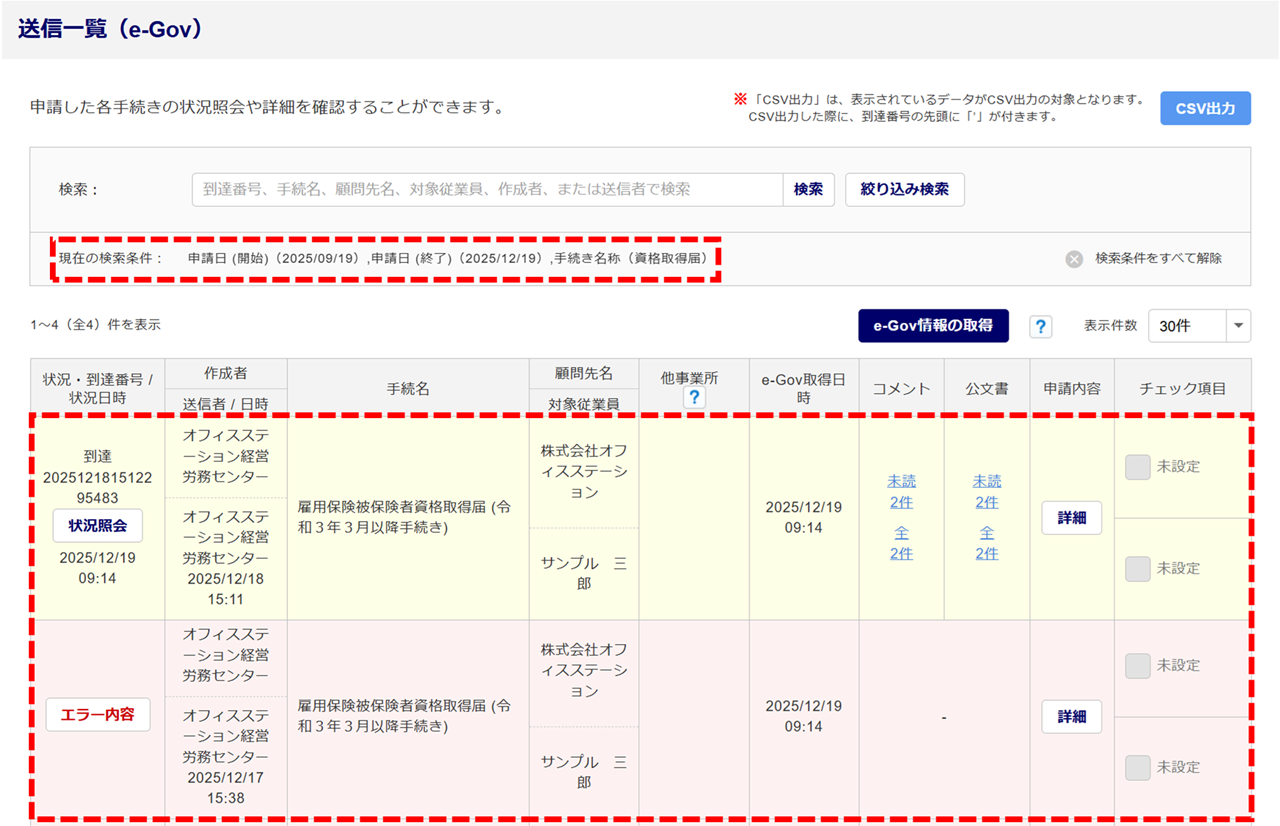Click the 検索 button
The height and width of the screenshot is (826, 1280).
click(808, 189)
